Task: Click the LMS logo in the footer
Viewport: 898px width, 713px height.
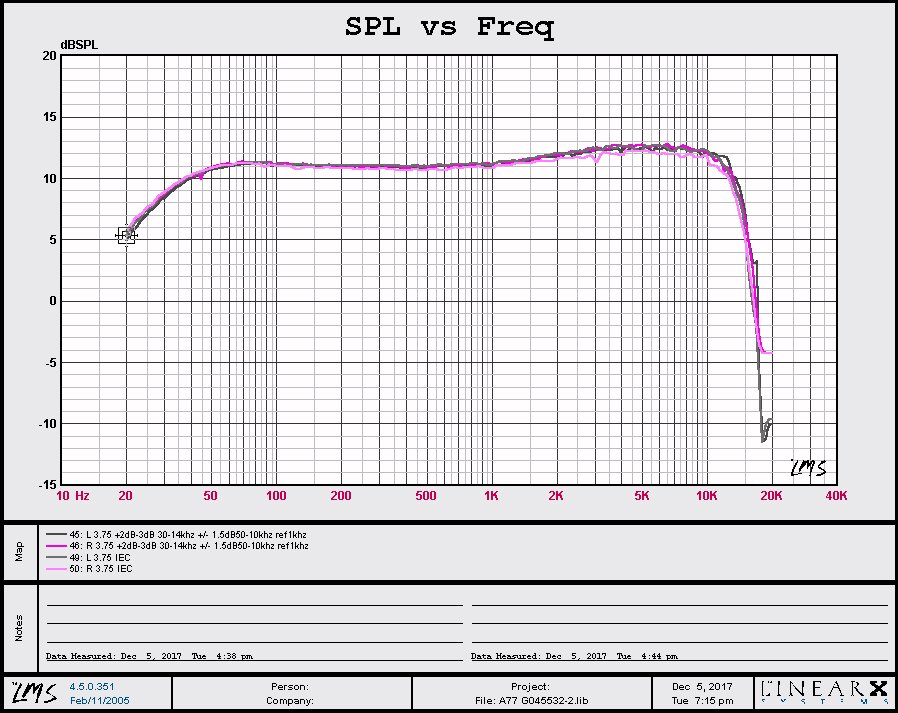Action: pos(27,692)
